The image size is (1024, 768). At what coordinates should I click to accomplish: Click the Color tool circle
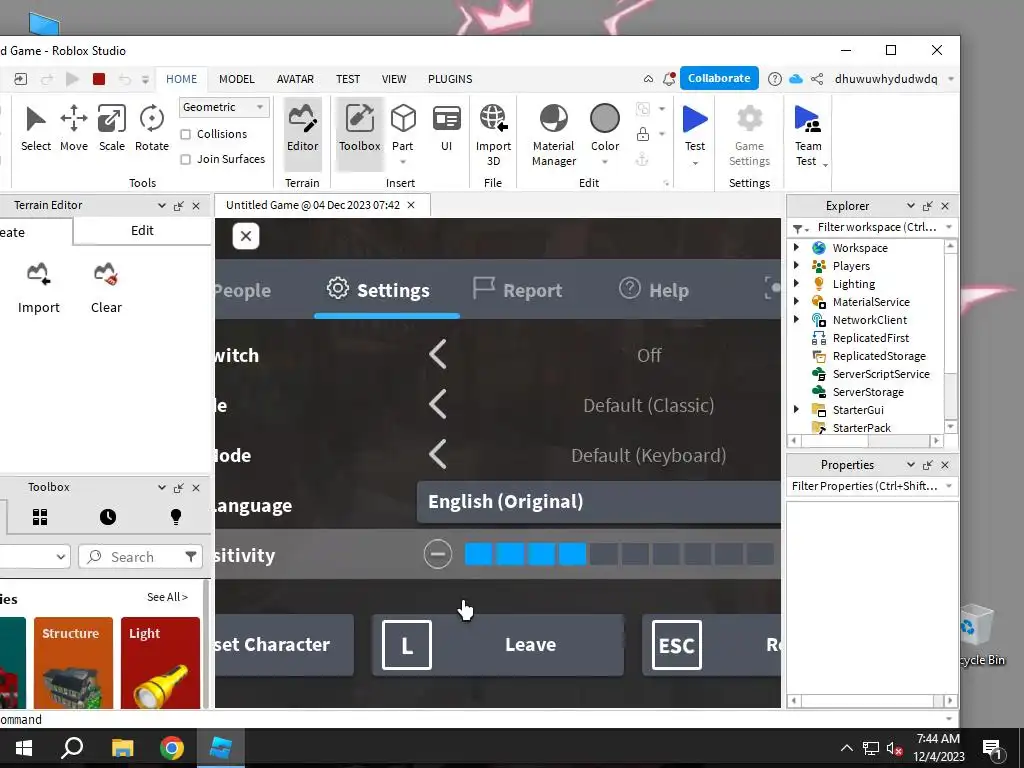click(x=605, y=120)
